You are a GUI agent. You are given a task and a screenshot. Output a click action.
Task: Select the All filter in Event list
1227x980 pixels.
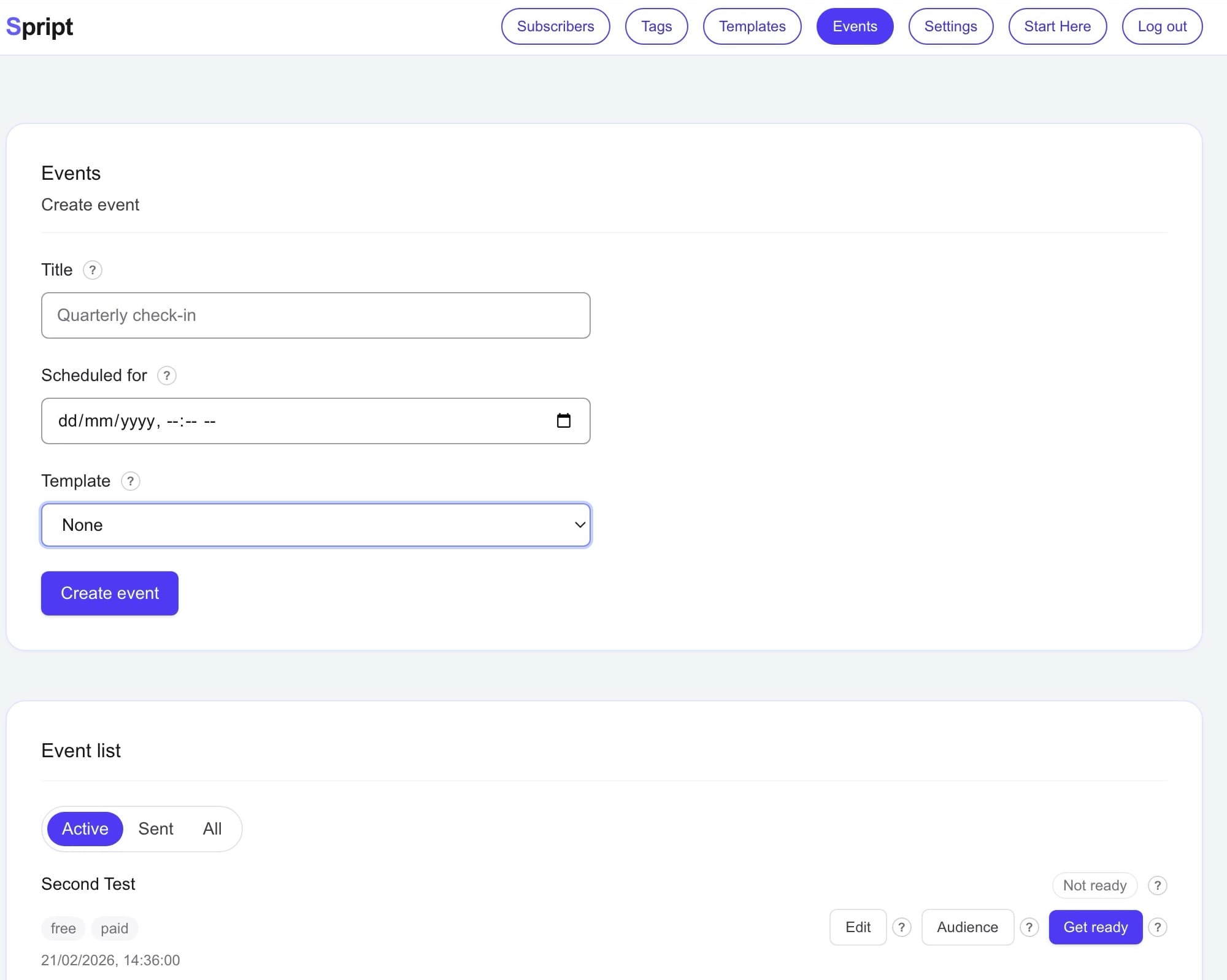(x=212, y=828)
